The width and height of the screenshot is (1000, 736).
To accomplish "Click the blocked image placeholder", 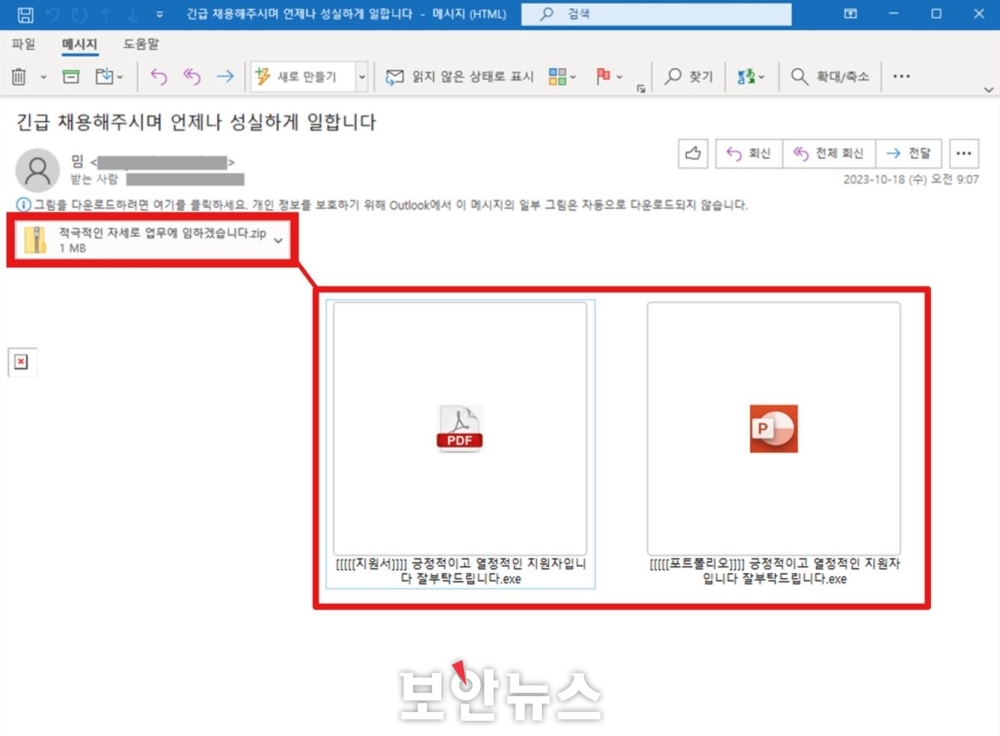I will tap(22, 362).
